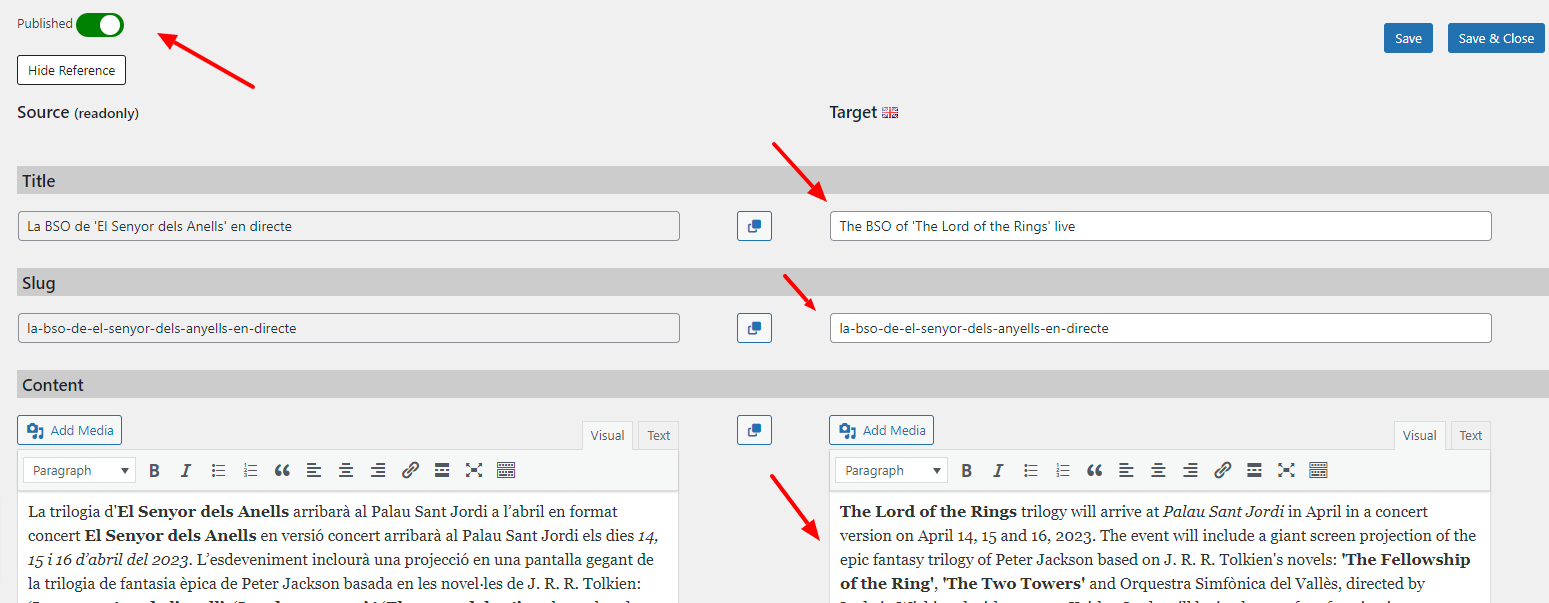Open Paragraph dropdown in source editor

(79, 470)
